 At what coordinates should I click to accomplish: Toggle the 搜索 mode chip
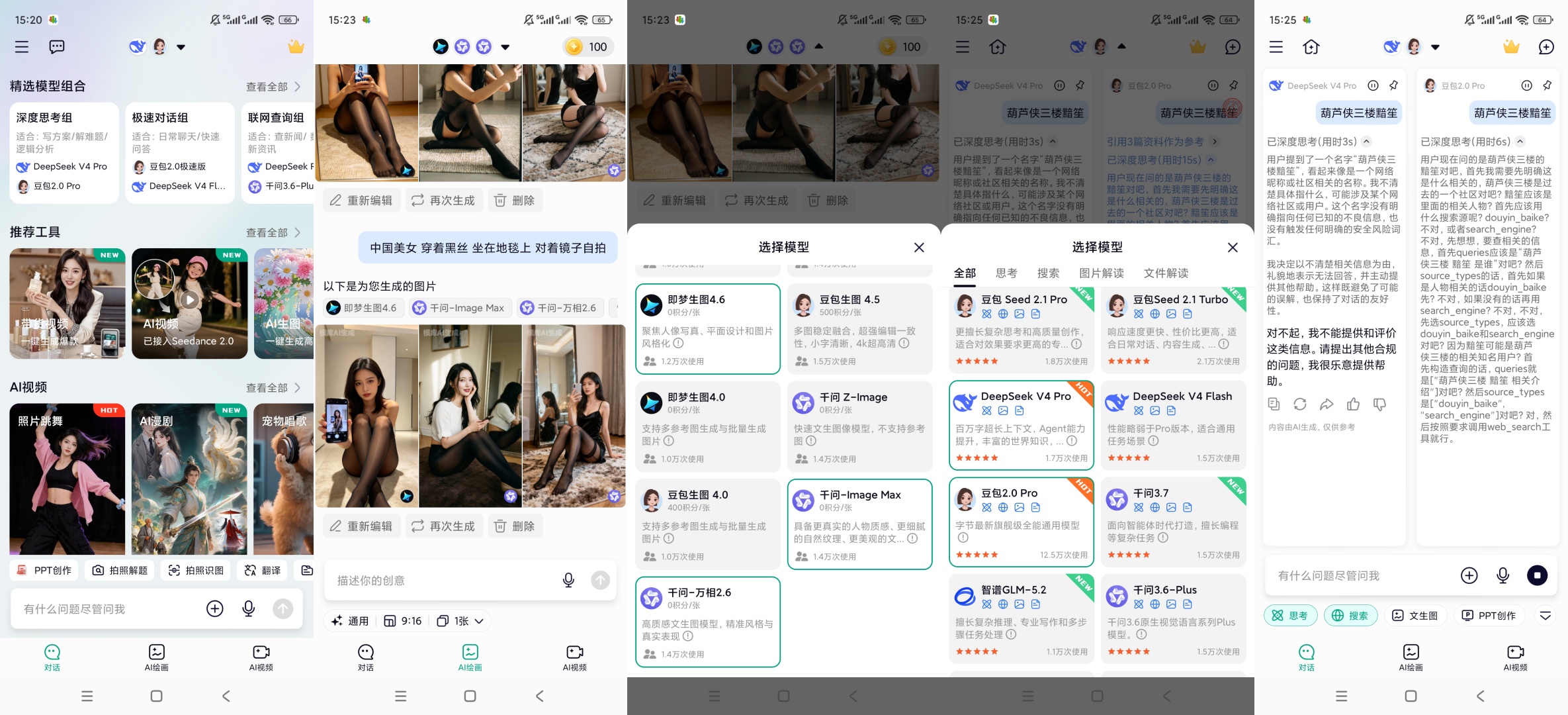(1350, 616)
